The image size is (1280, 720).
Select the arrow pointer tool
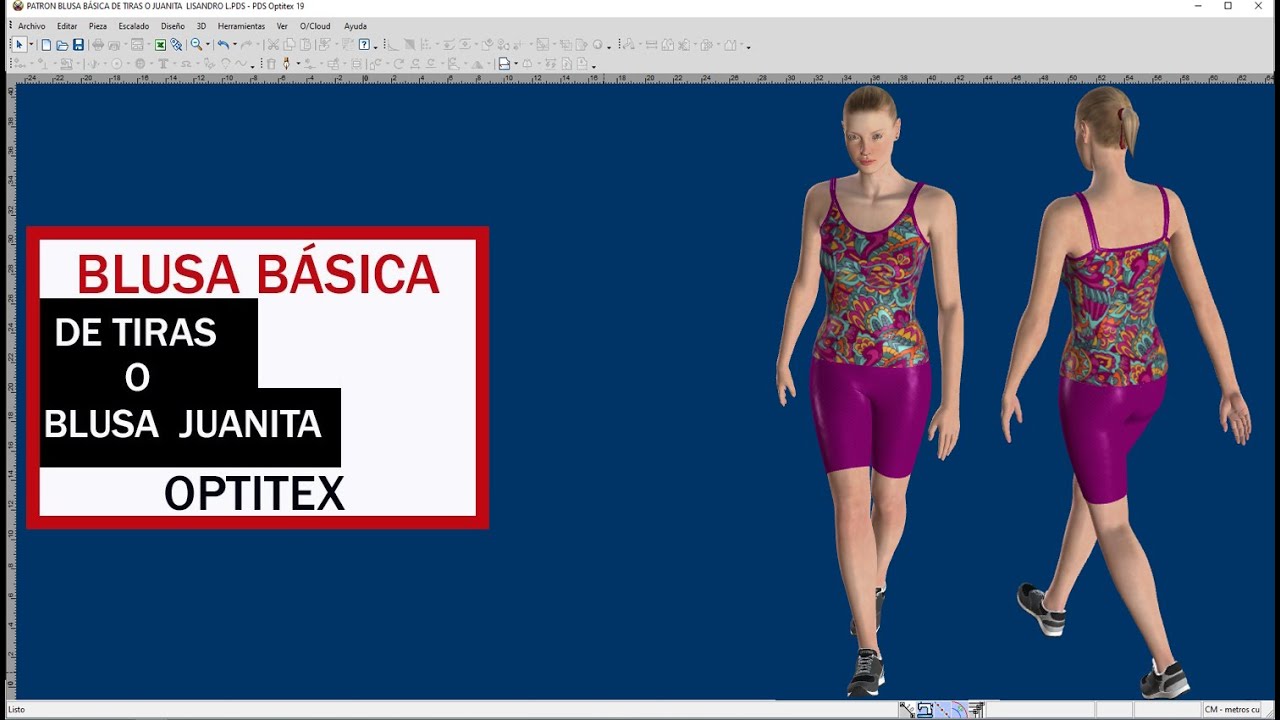point(19,45)
